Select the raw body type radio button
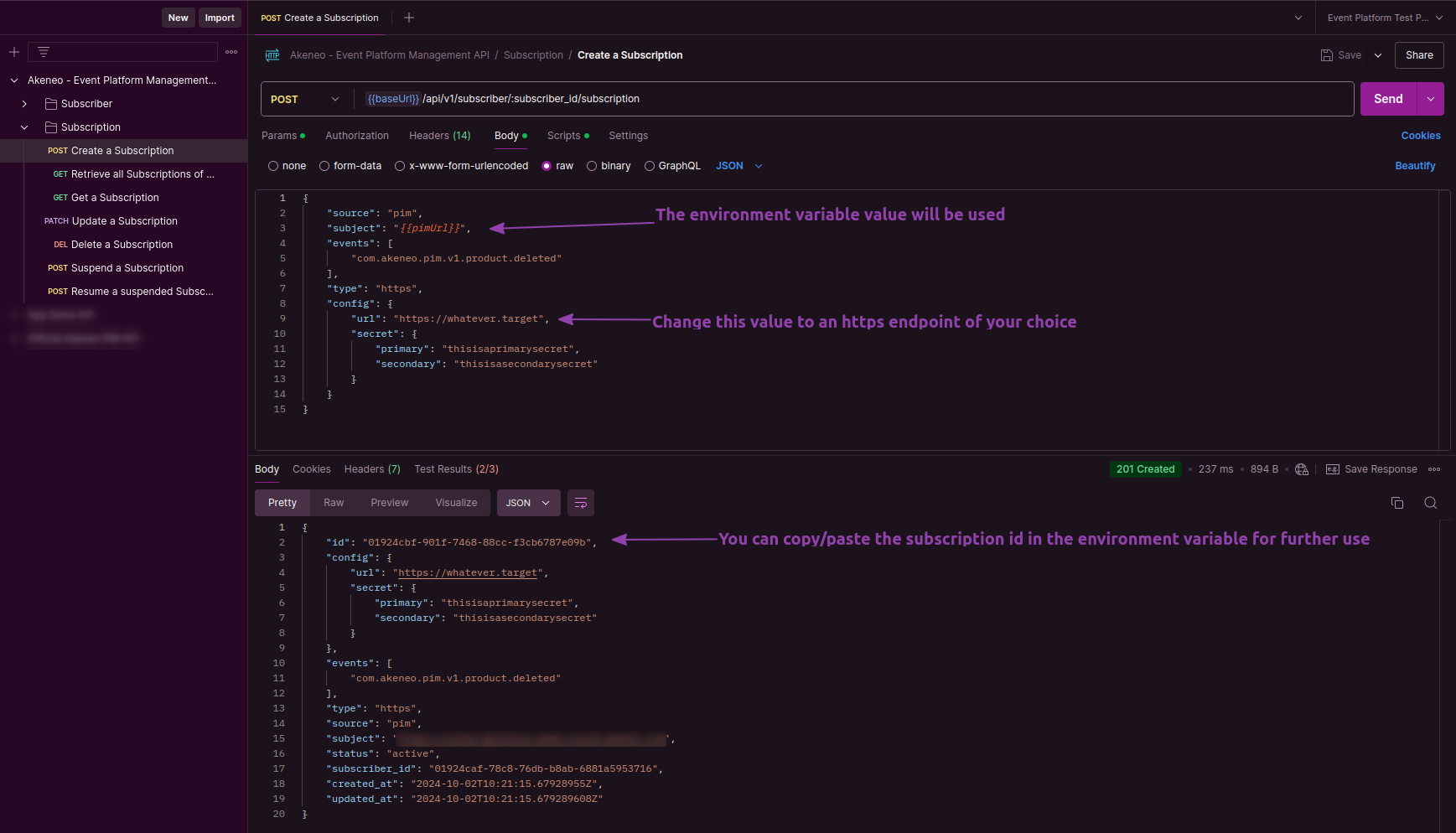The image size is (1456, 833). 547,165
